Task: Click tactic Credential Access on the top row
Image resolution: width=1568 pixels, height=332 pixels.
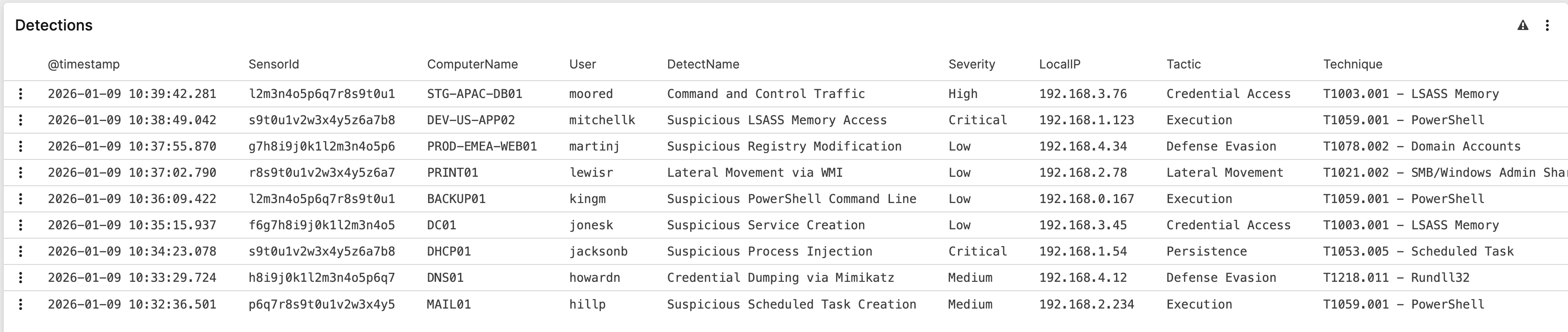Action: tap(1229, 94)
